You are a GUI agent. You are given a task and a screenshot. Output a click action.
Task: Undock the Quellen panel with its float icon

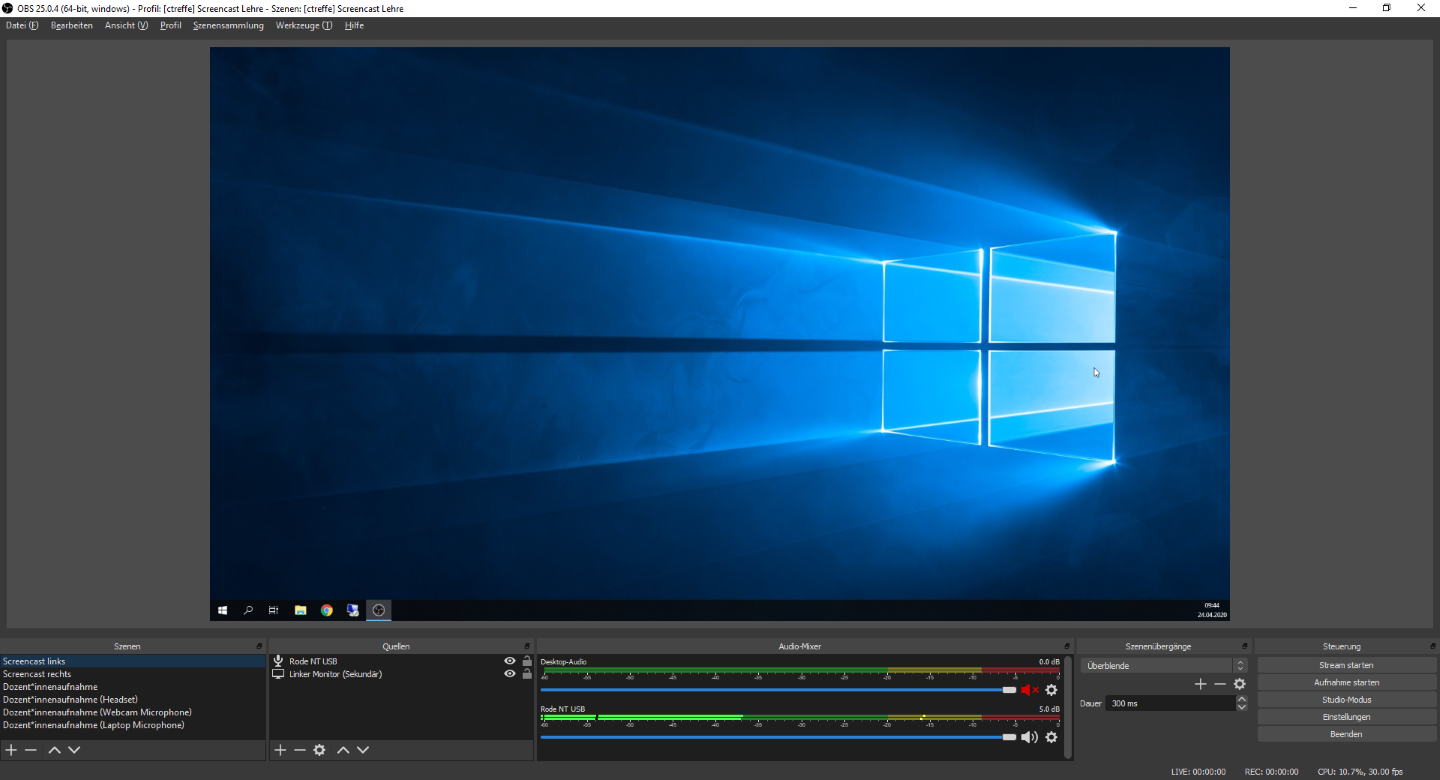pos(527,646)
